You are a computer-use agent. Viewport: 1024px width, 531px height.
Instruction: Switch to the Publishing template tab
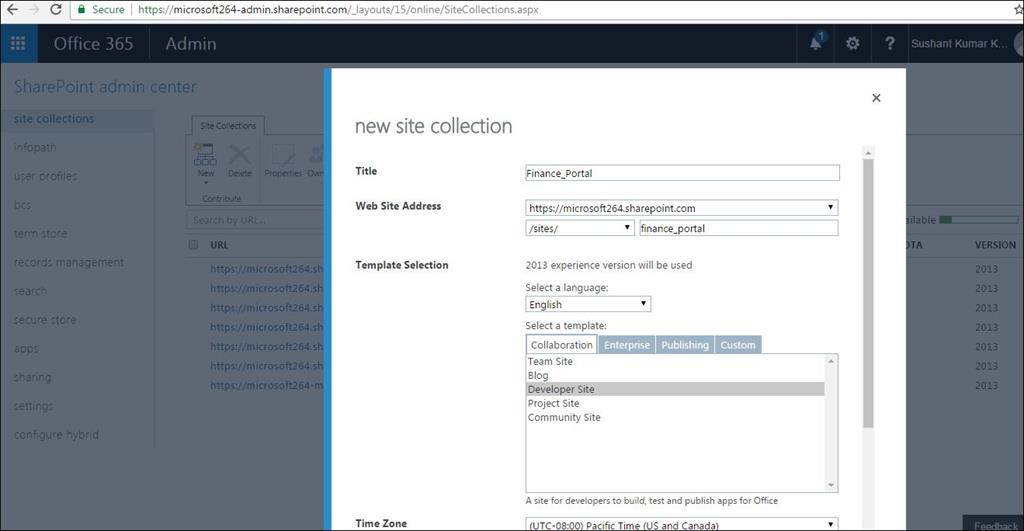[684, 344]
